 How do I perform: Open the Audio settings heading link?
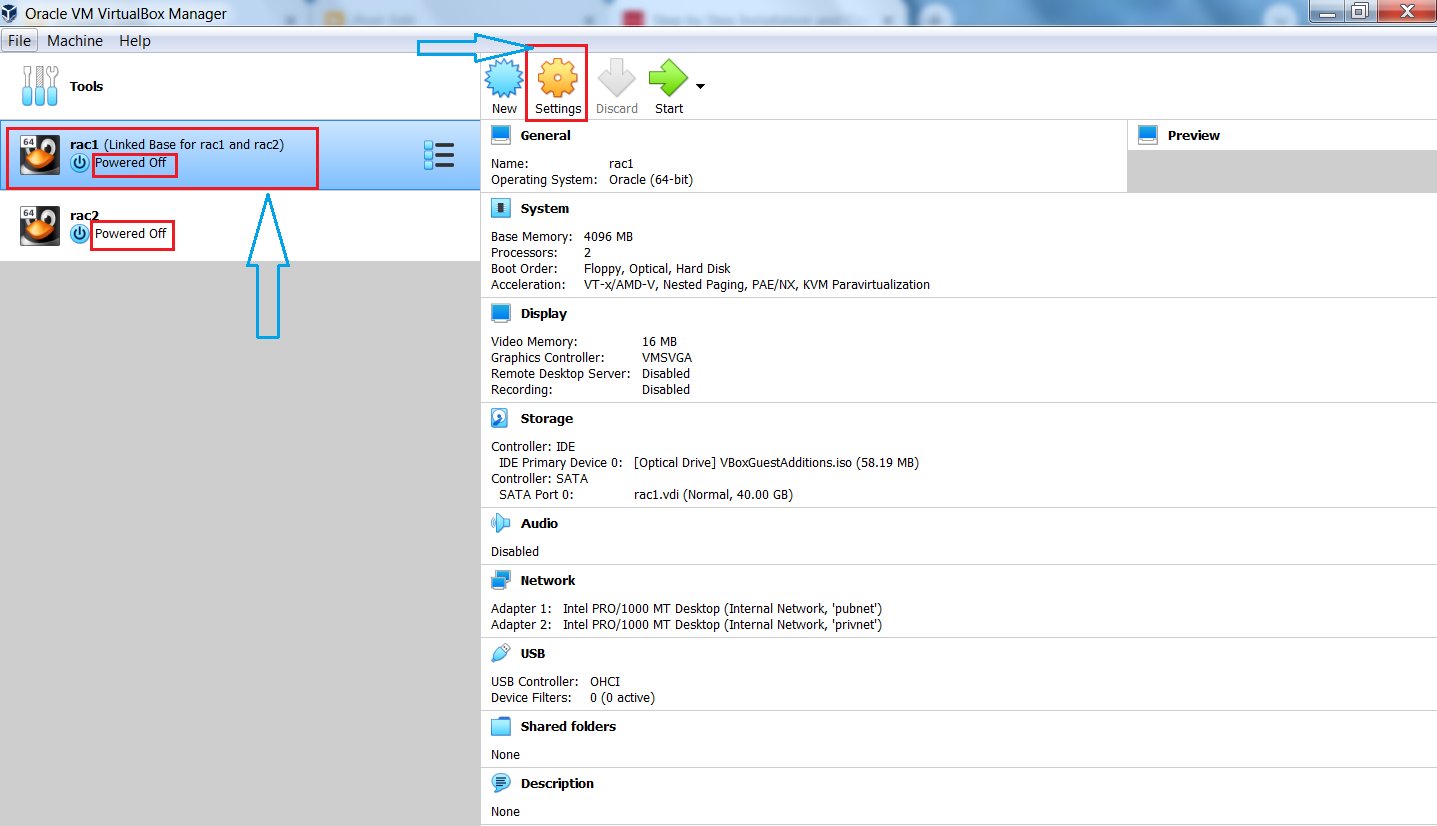[540, 523]
